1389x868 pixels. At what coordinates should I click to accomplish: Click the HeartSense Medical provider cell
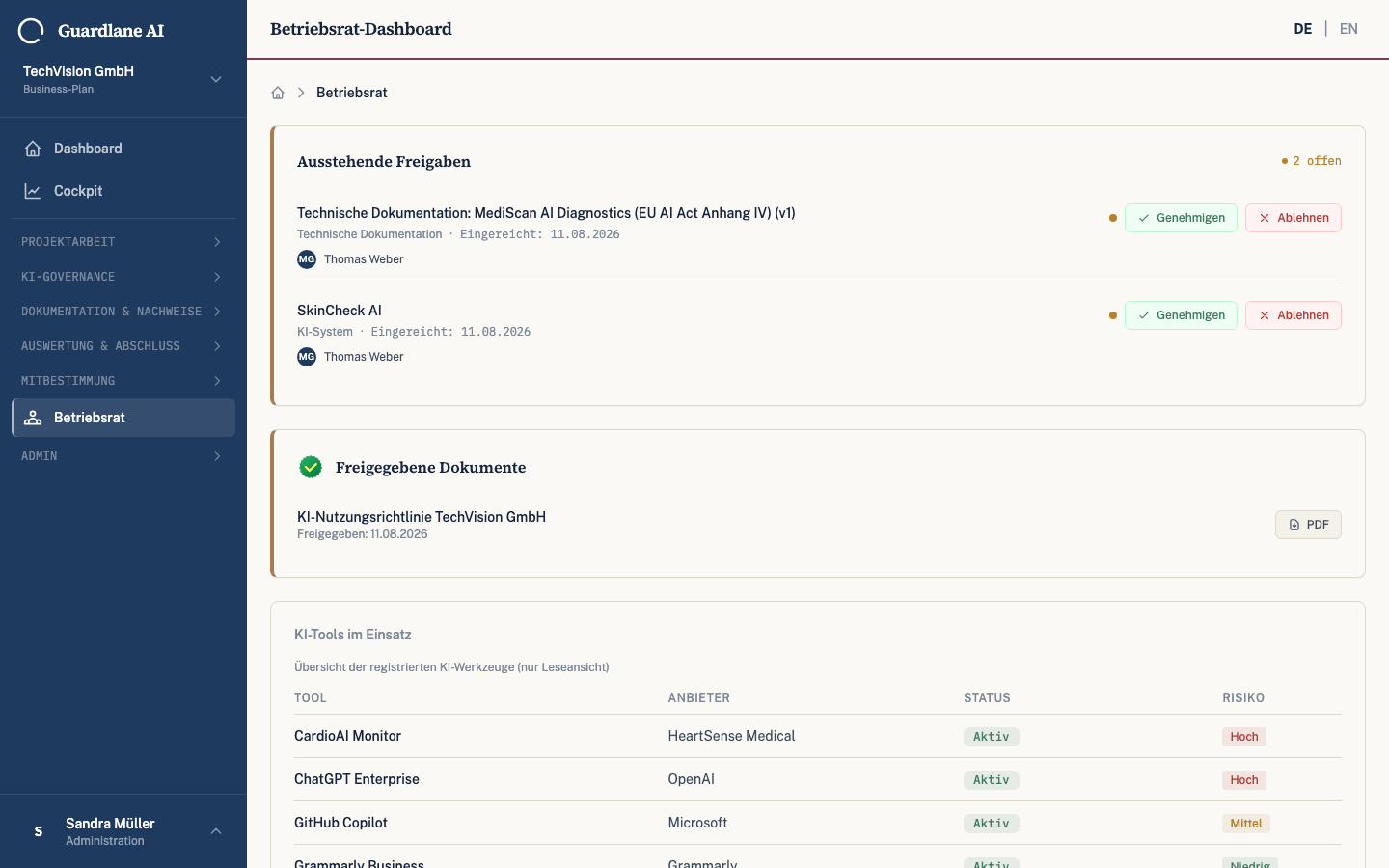tap(732, 736)
